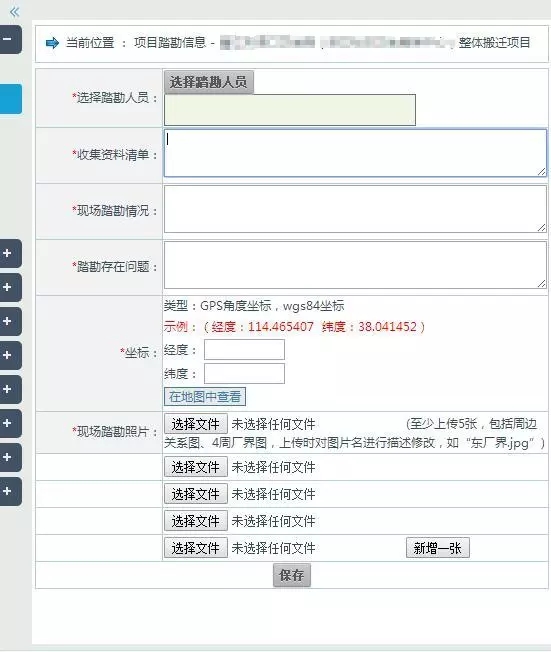
Task: Expand the second plus sidebar item
Action: pyautogui.click(x=10, y=287)
